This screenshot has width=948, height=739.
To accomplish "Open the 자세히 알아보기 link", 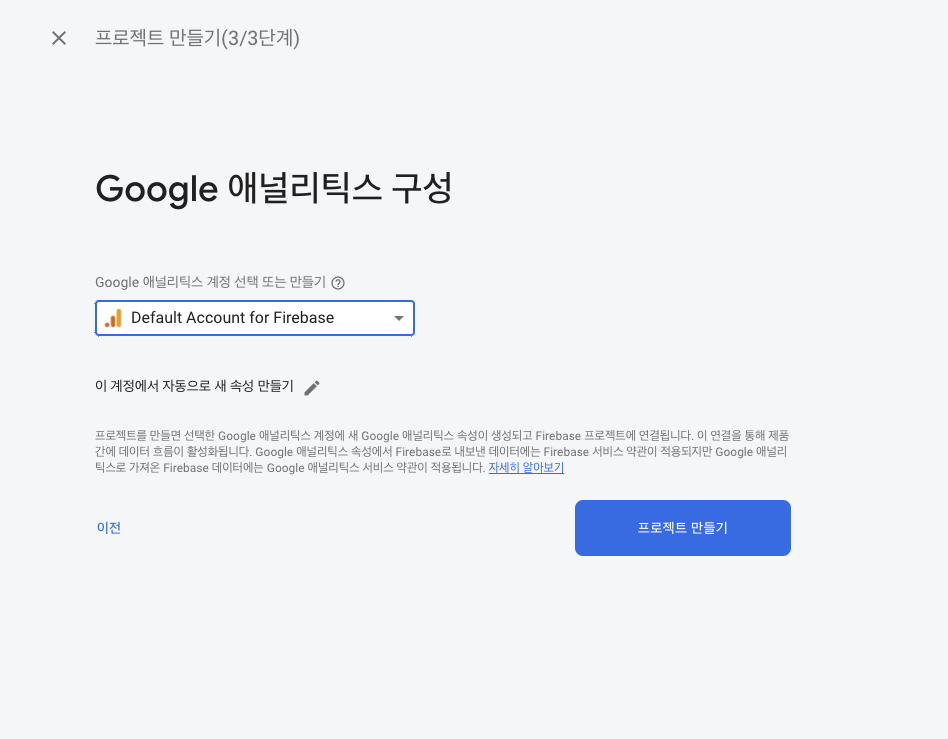I will [x=526, y=467].
